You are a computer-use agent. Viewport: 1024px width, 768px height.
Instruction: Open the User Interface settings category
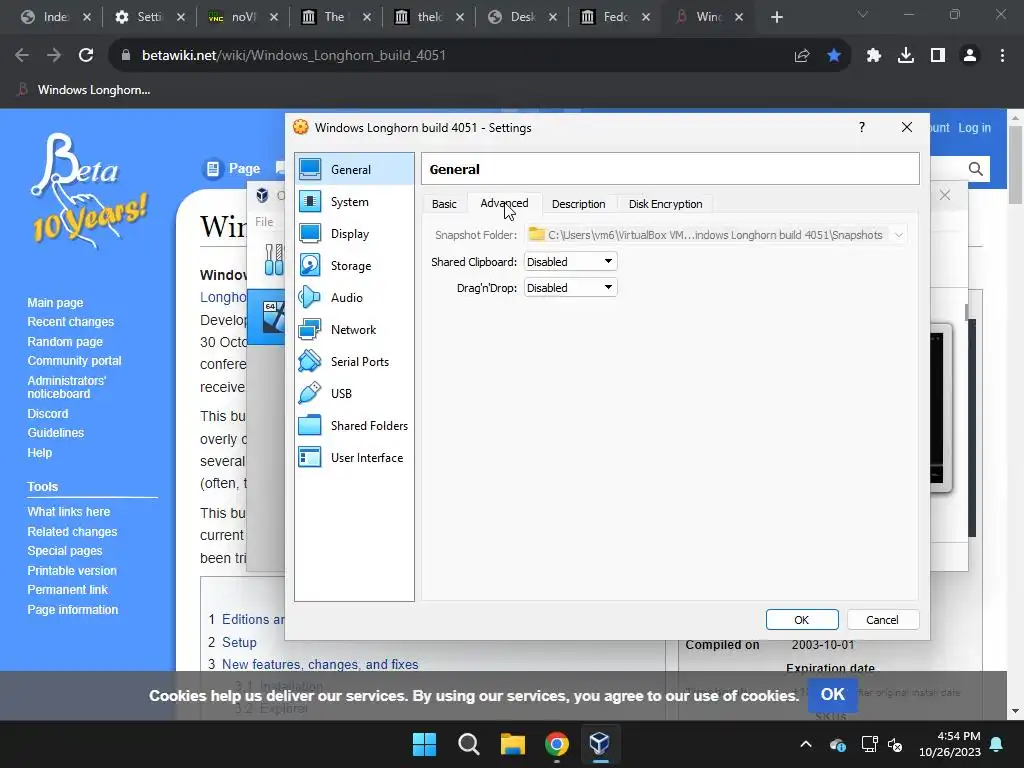coord(354,458)
